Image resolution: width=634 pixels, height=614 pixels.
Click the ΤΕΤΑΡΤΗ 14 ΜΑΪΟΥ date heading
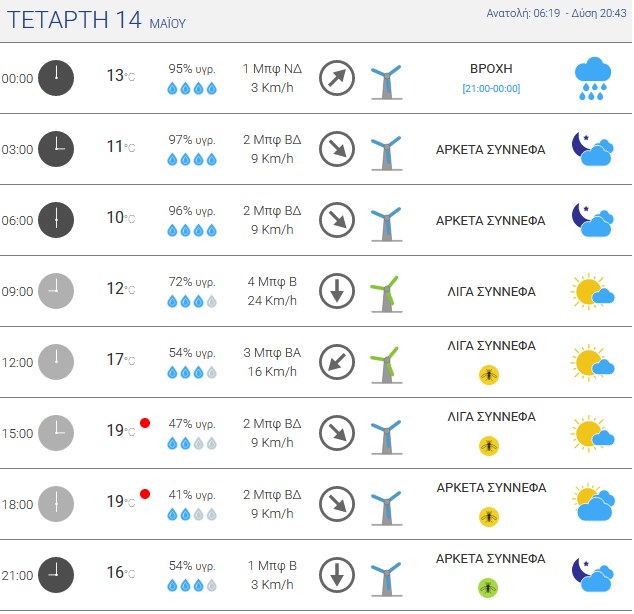96,20
